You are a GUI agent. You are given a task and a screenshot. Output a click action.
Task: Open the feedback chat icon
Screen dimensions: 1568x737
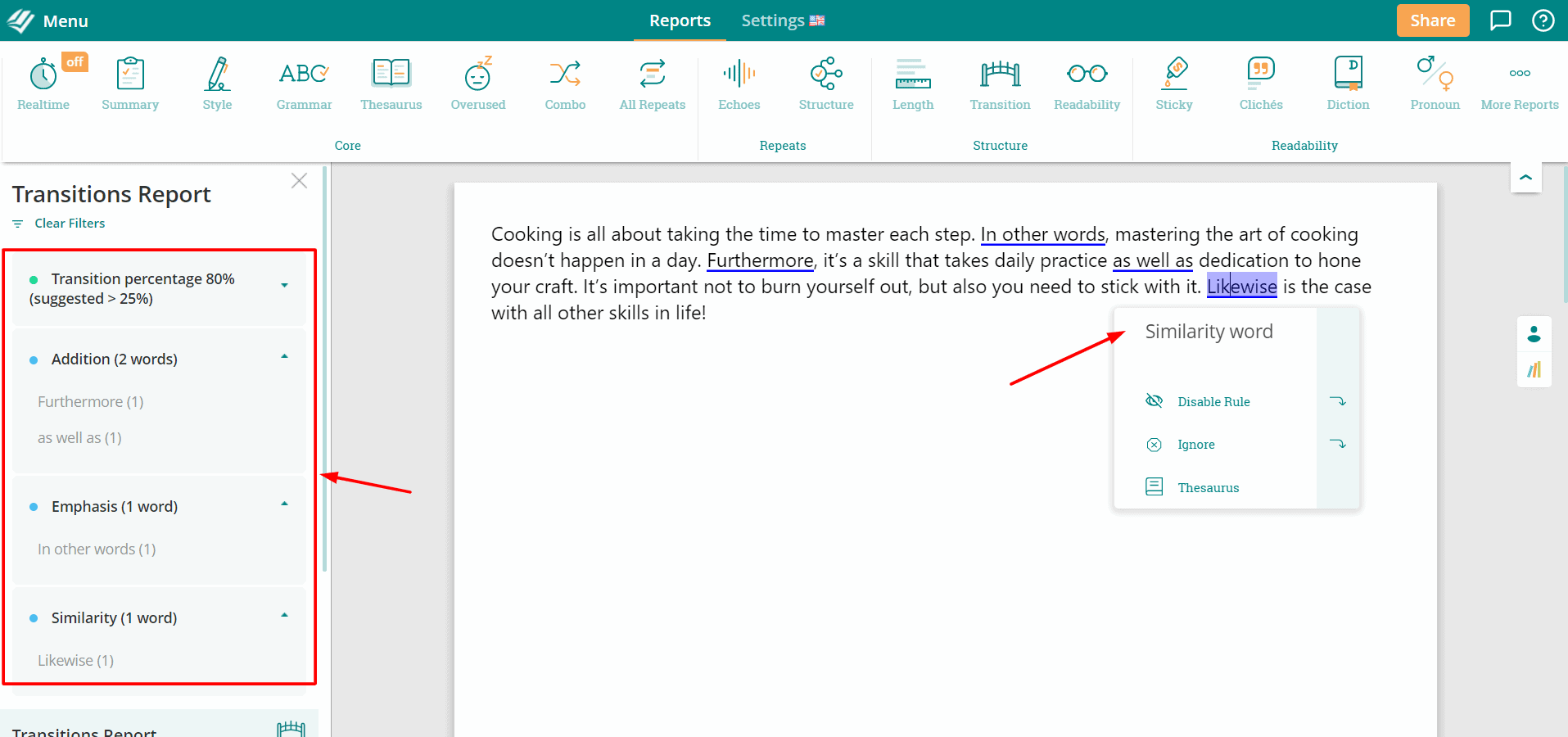pos(1500,20)
